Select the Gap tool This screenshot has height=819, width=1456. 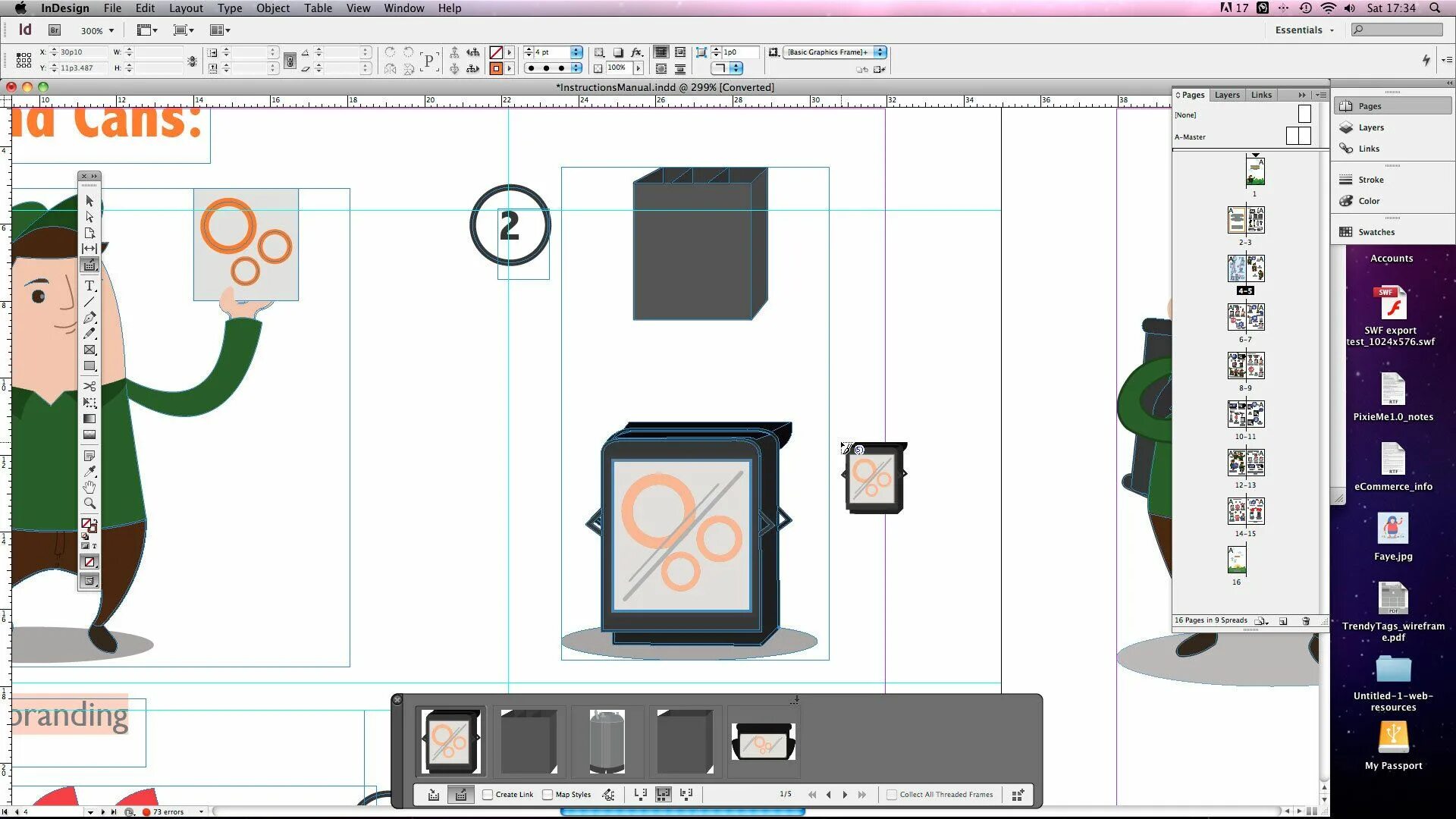click(89, 249)
